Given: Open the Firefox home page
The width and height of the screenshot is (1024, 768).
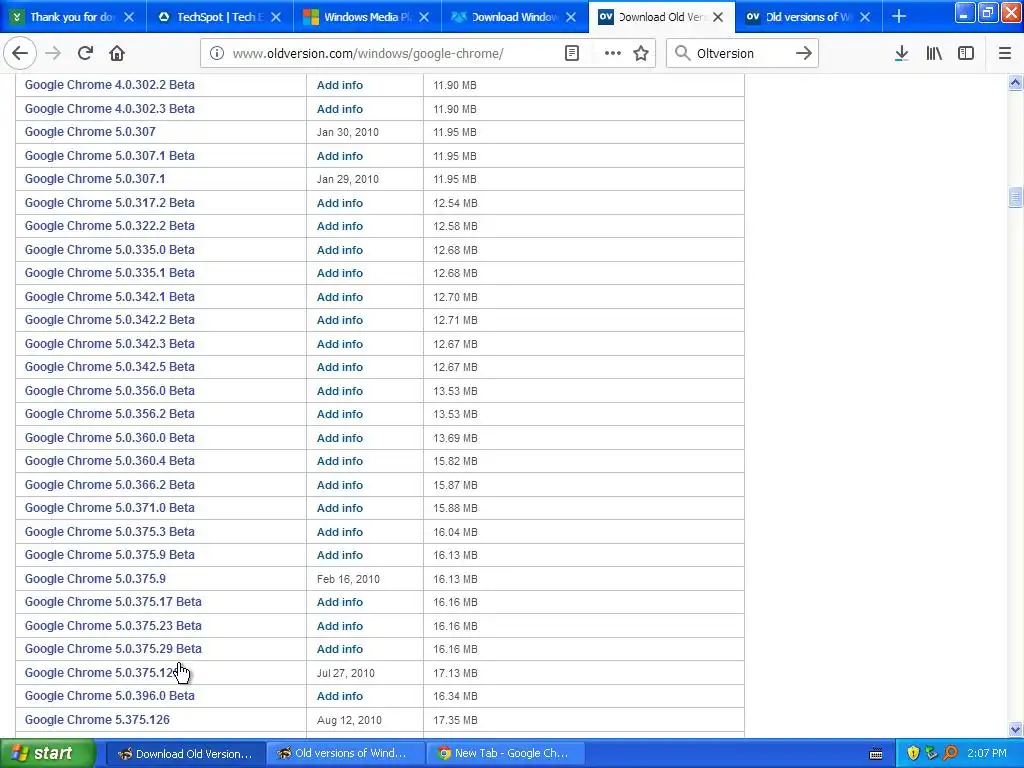Looking at the screenshot, I should (117, 54).
